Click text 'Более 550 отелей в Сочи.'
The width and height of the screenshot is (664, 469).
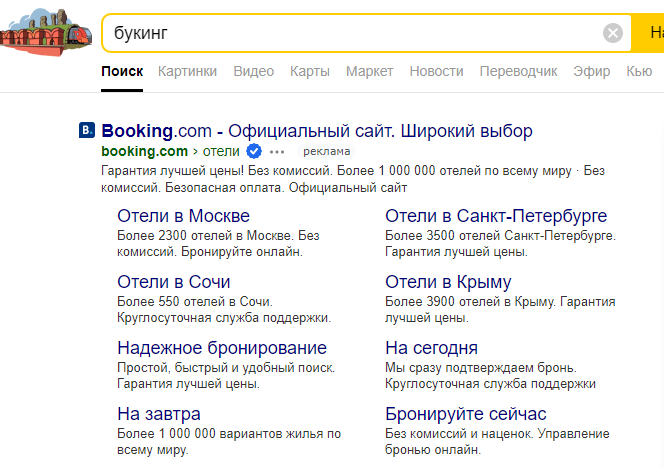pyautogui.click(x=195, y=301)
